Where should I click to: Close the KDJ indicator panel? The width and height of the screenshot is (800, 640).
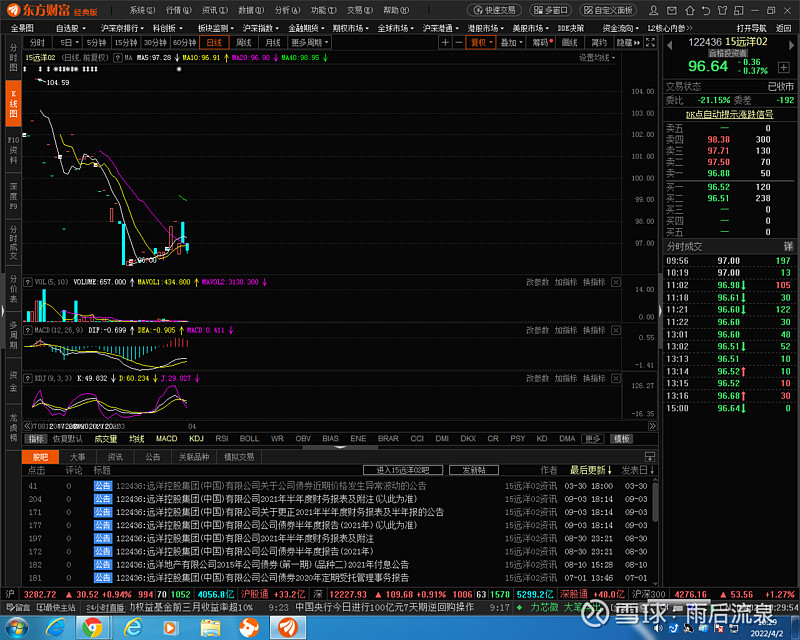616,378
